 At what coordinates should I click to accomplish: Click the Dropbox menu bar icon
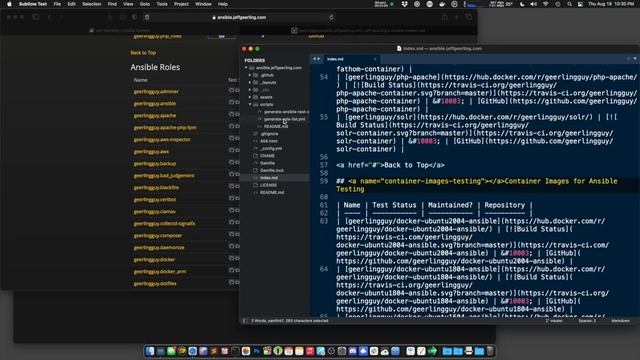(404, 4)
